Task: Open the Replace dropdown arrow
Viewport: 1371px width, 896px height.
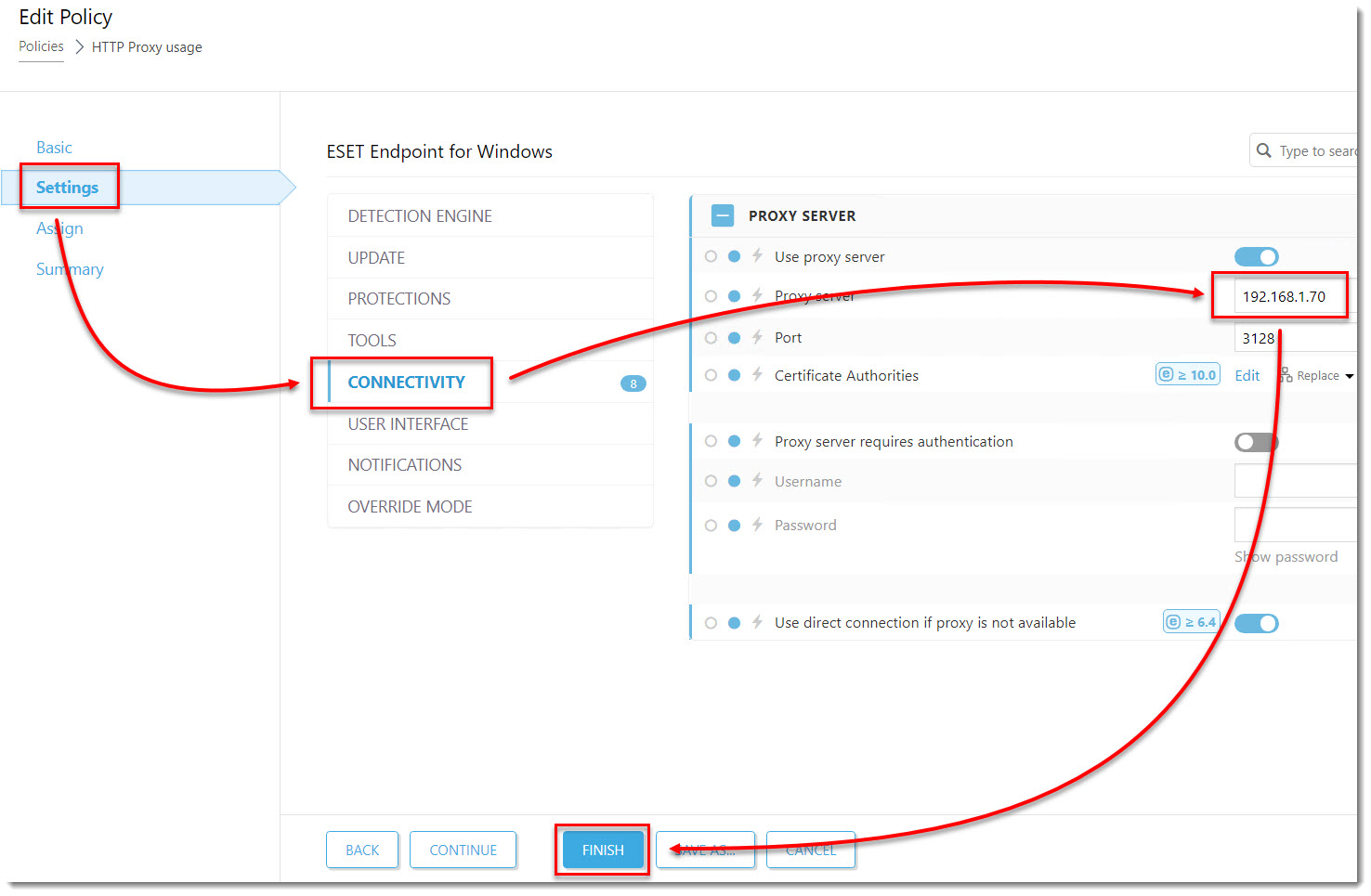Action: 1349,376
